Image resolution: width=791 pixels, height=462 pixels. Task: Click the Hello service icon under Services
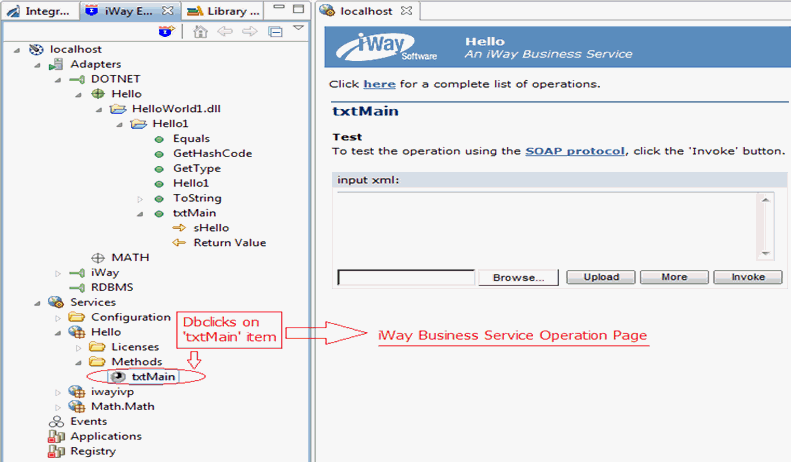(x=77, y=332)
